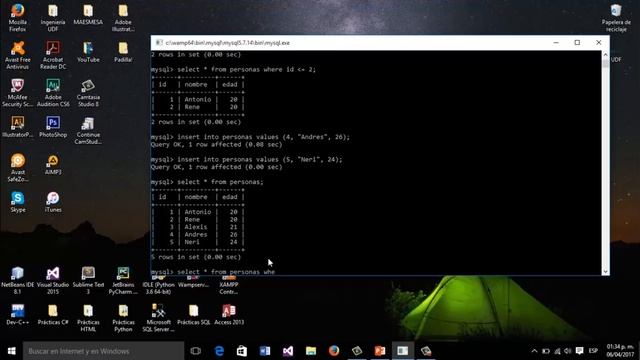Open Prácticas SQL folder
Screen dimensions: 640x360
[x=193, y=315]
